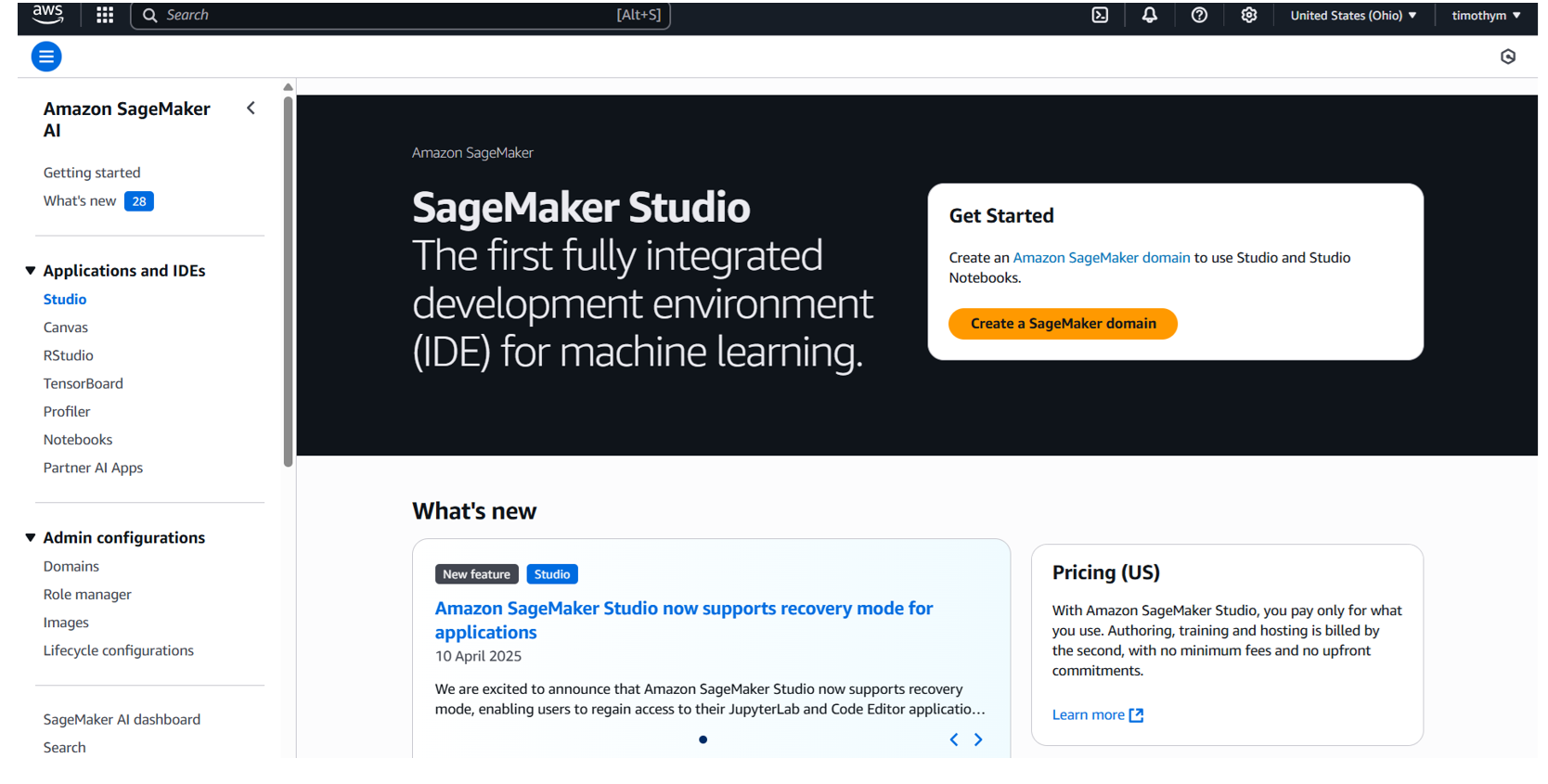The image size is (1548, 784).
Task: Open the United States (Ohio) region dropdown
Action: [1353, 15]
